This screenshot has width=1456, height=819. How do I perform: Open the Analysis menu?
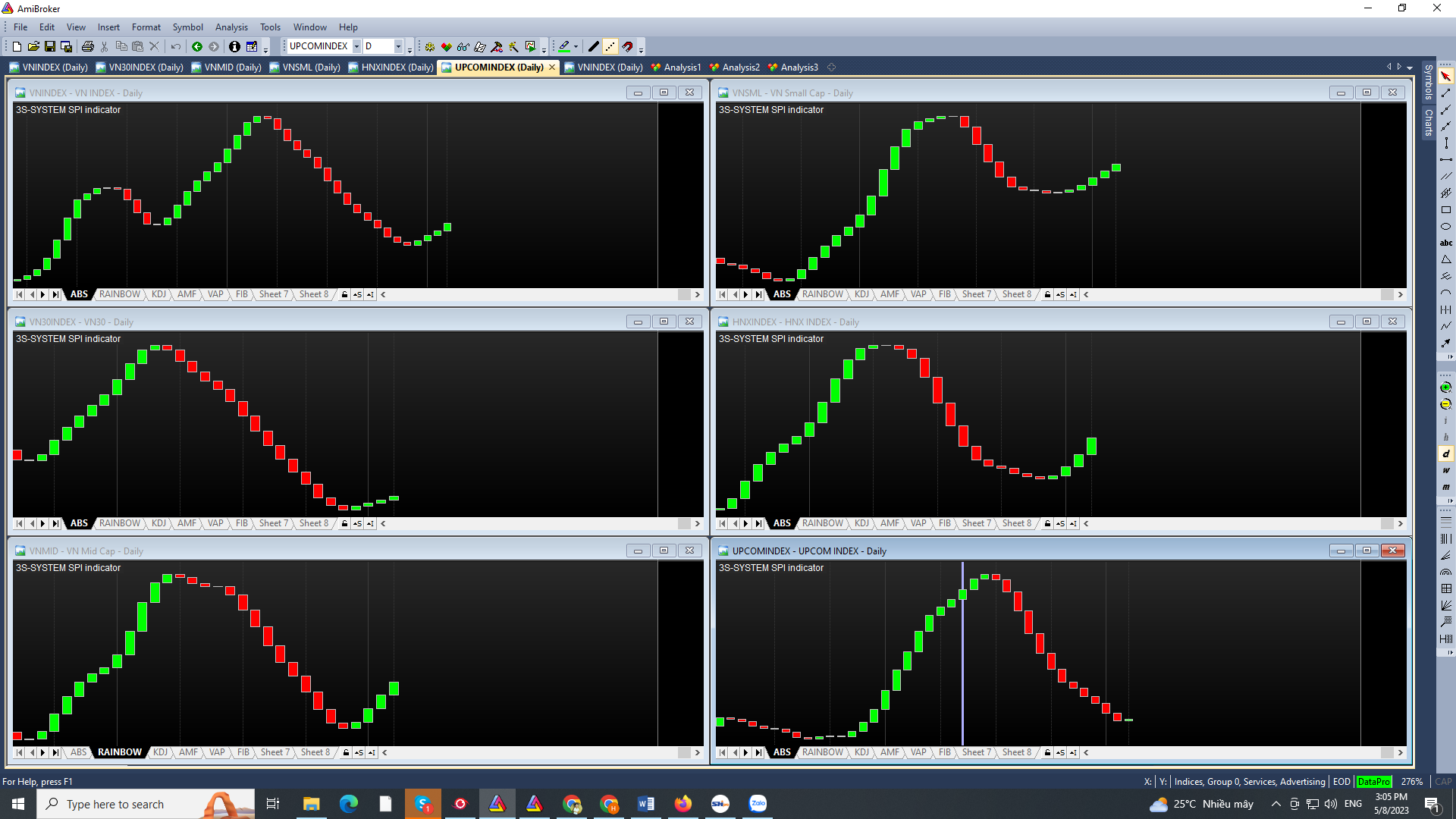(x=231, y=27)
